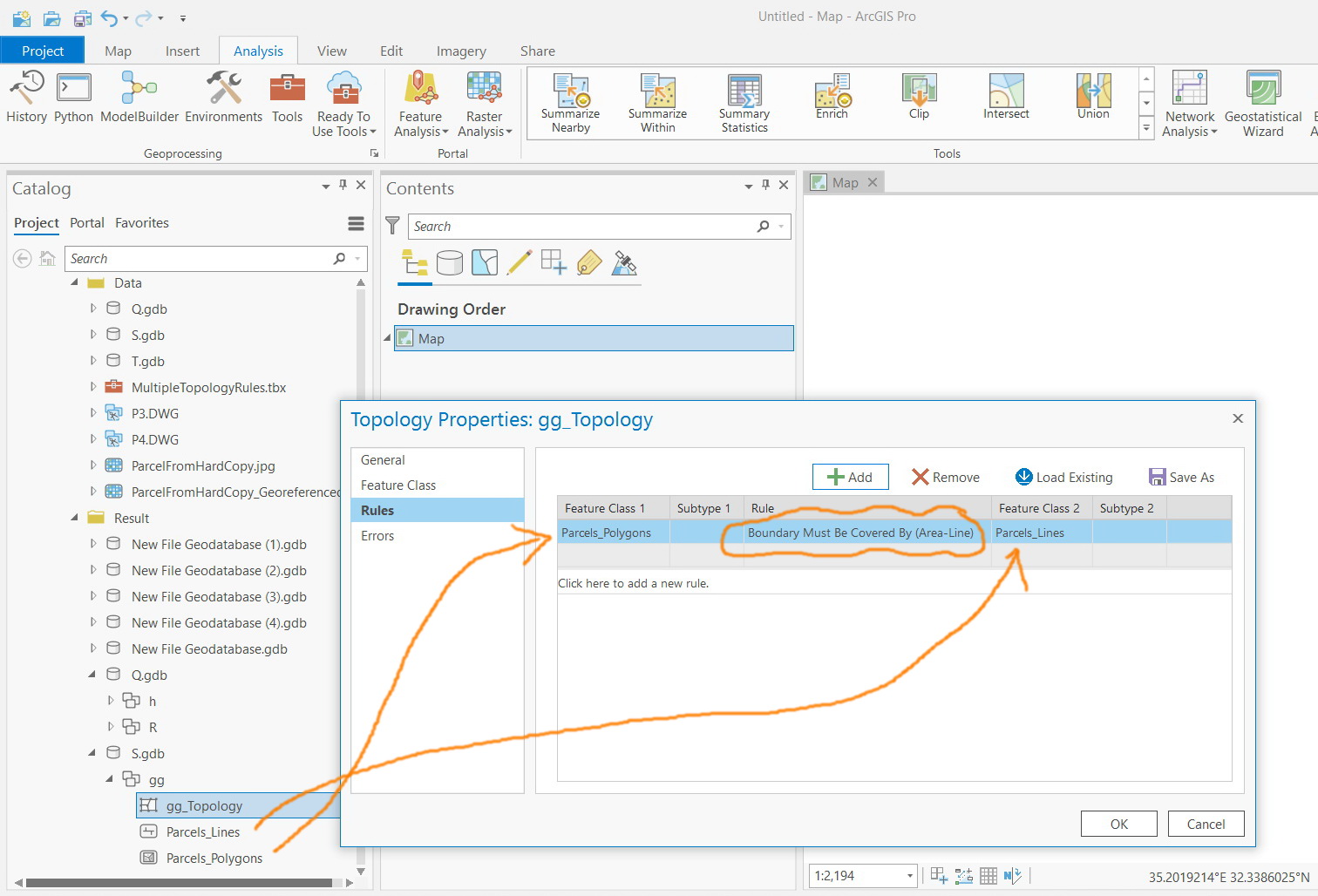Filter the Contents pane layers
This screenshot has height=896, width=1318.
pyautogui.click(x=393, y=226)
